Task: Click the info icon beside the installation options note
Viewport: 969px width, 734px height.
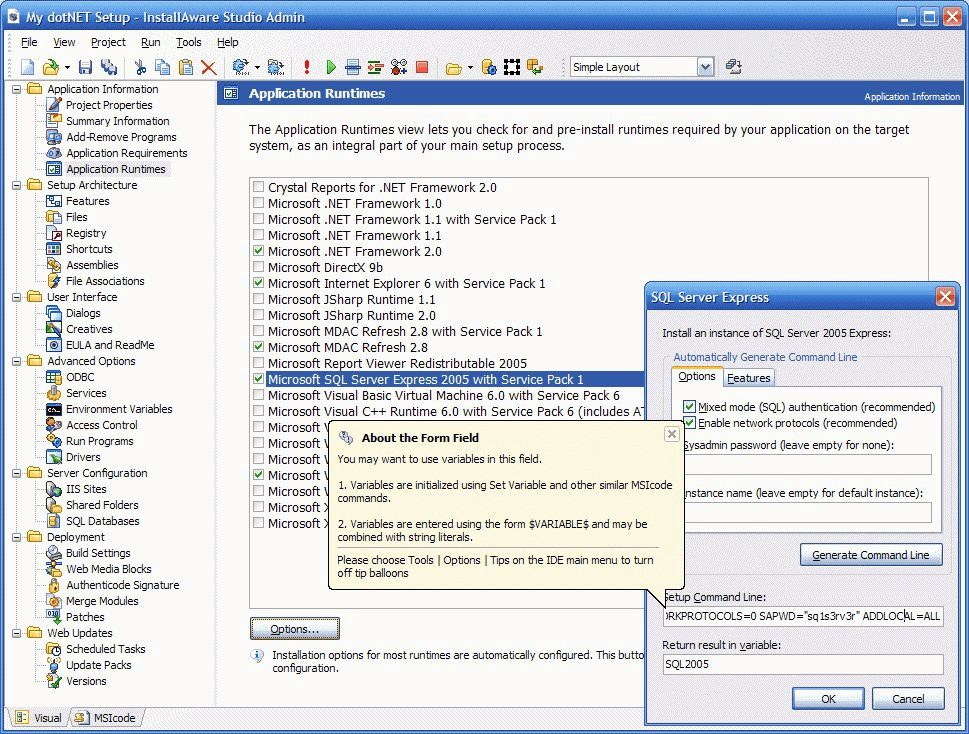Action: 257,656
